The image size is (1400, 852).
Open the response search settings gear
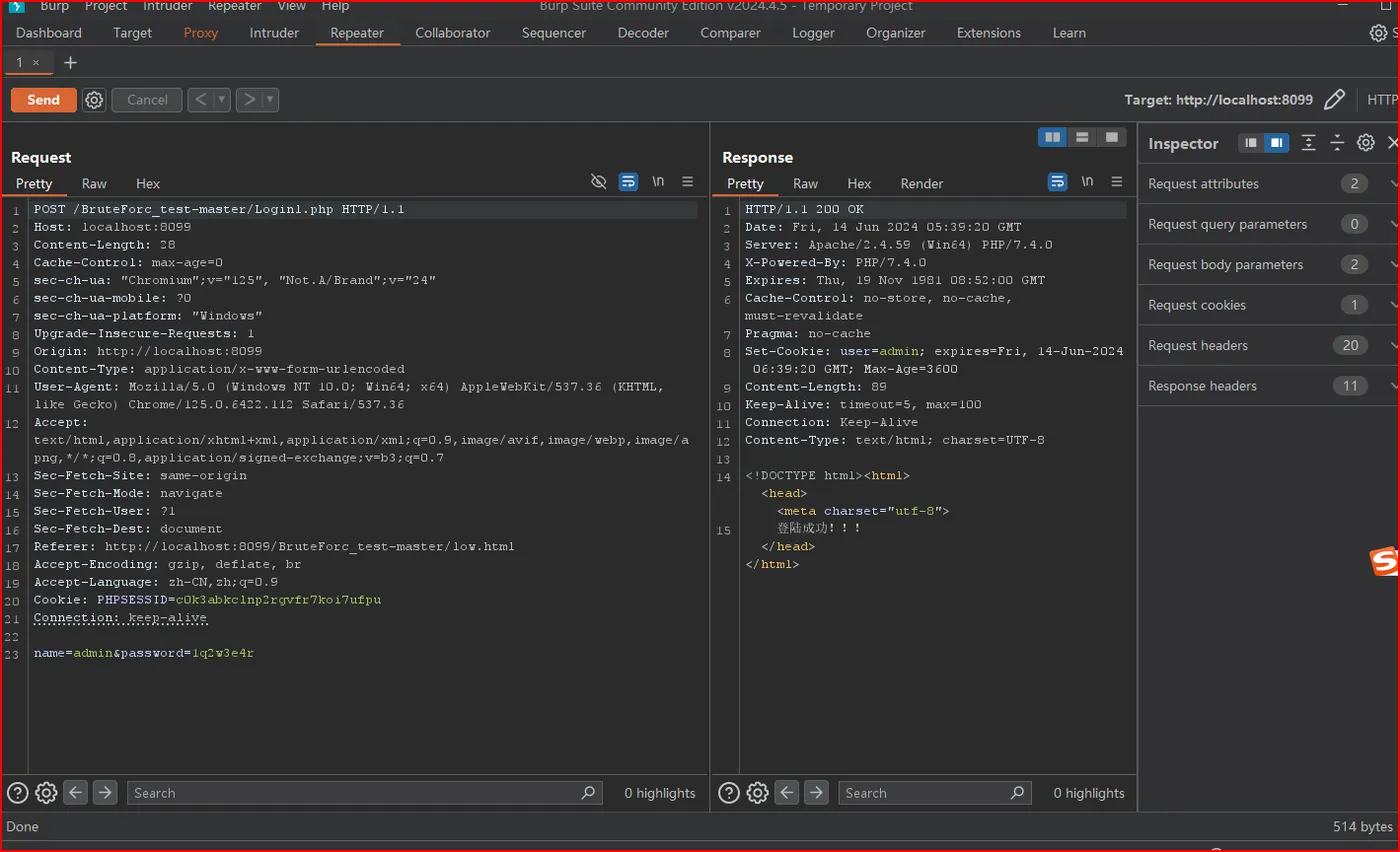click(x=758, y=793)
